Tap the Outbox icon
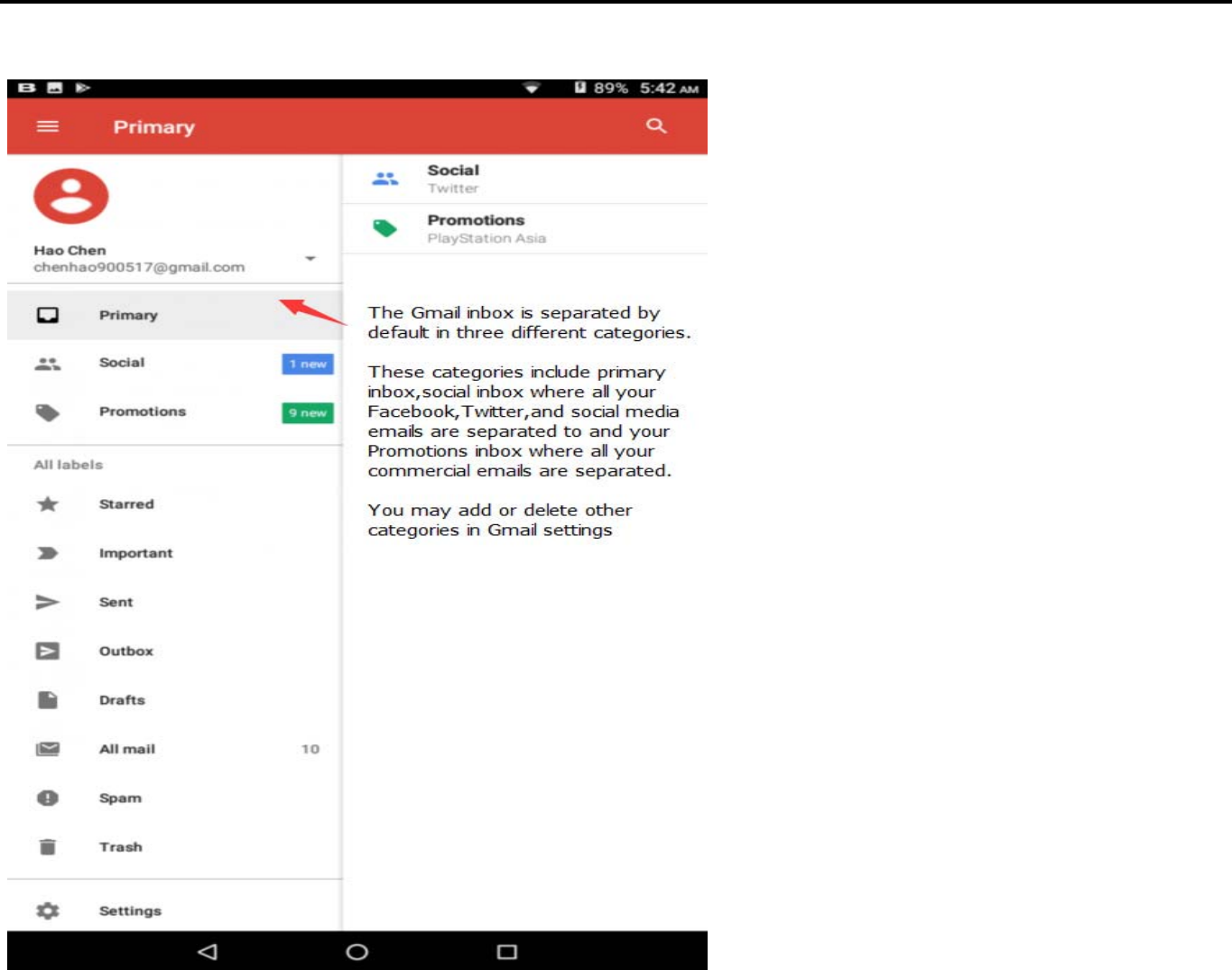This screenshot has width=1232, height=970. (x=48, y=651)
